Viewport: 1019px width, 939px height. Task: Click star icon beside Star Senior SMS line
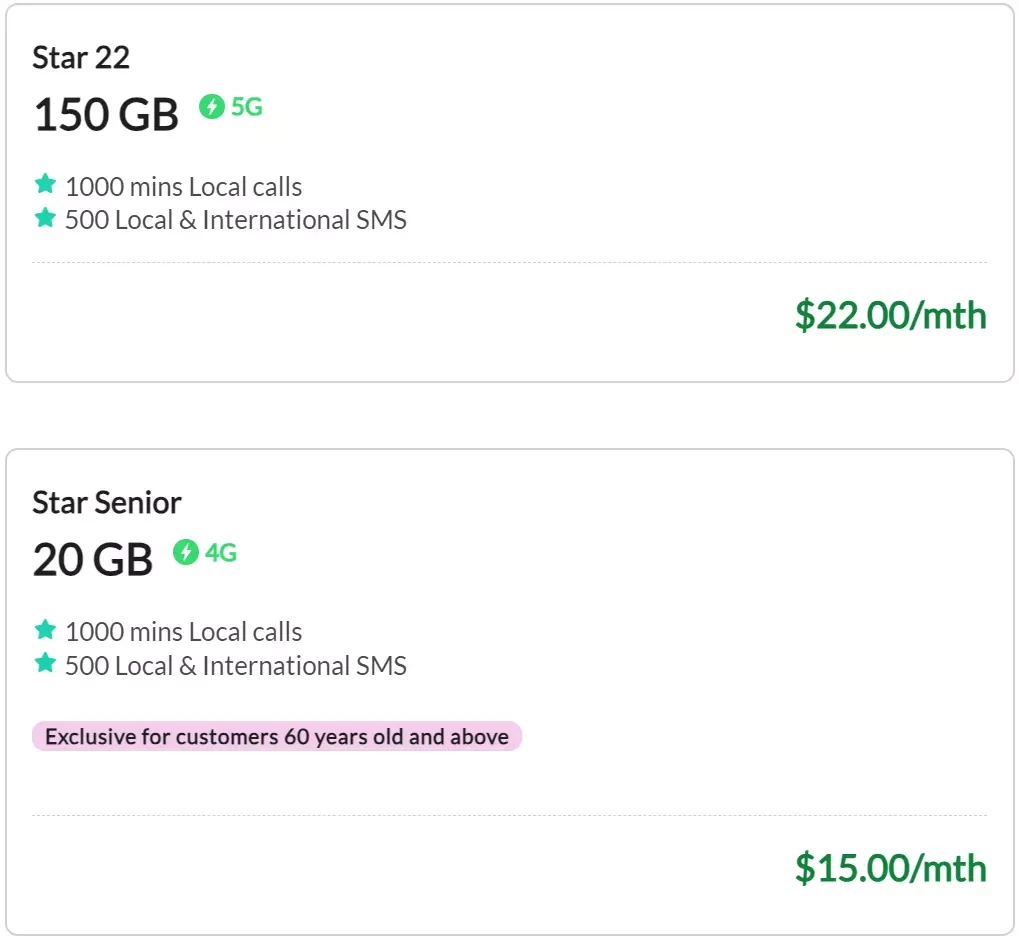pyautogui.click(x=45, y=663)
